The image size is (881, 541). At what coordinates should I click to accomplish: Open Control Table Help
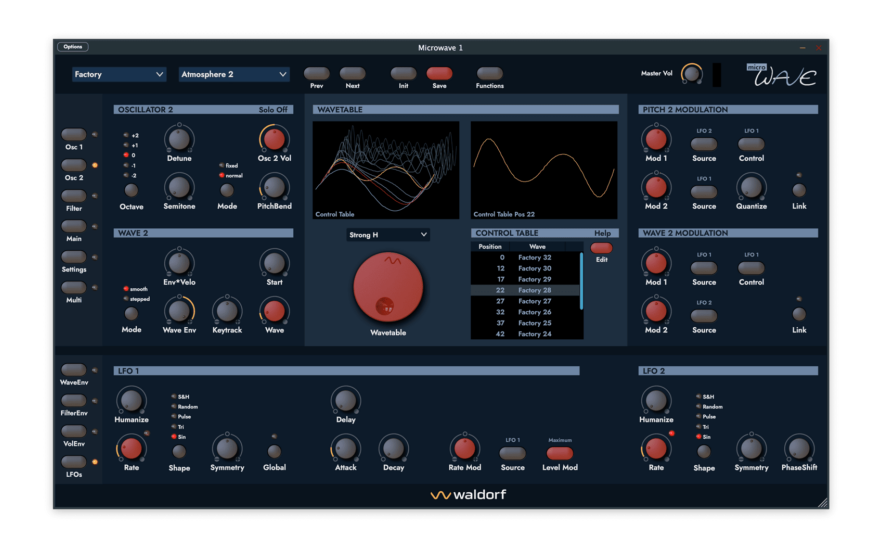pyautogui.click(x=602, y=233)
